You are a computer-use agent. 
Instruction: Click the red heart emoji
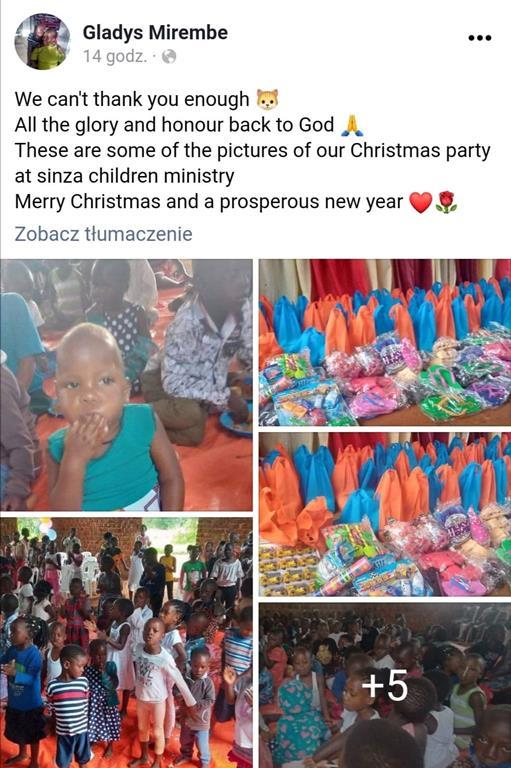(420, 202)
